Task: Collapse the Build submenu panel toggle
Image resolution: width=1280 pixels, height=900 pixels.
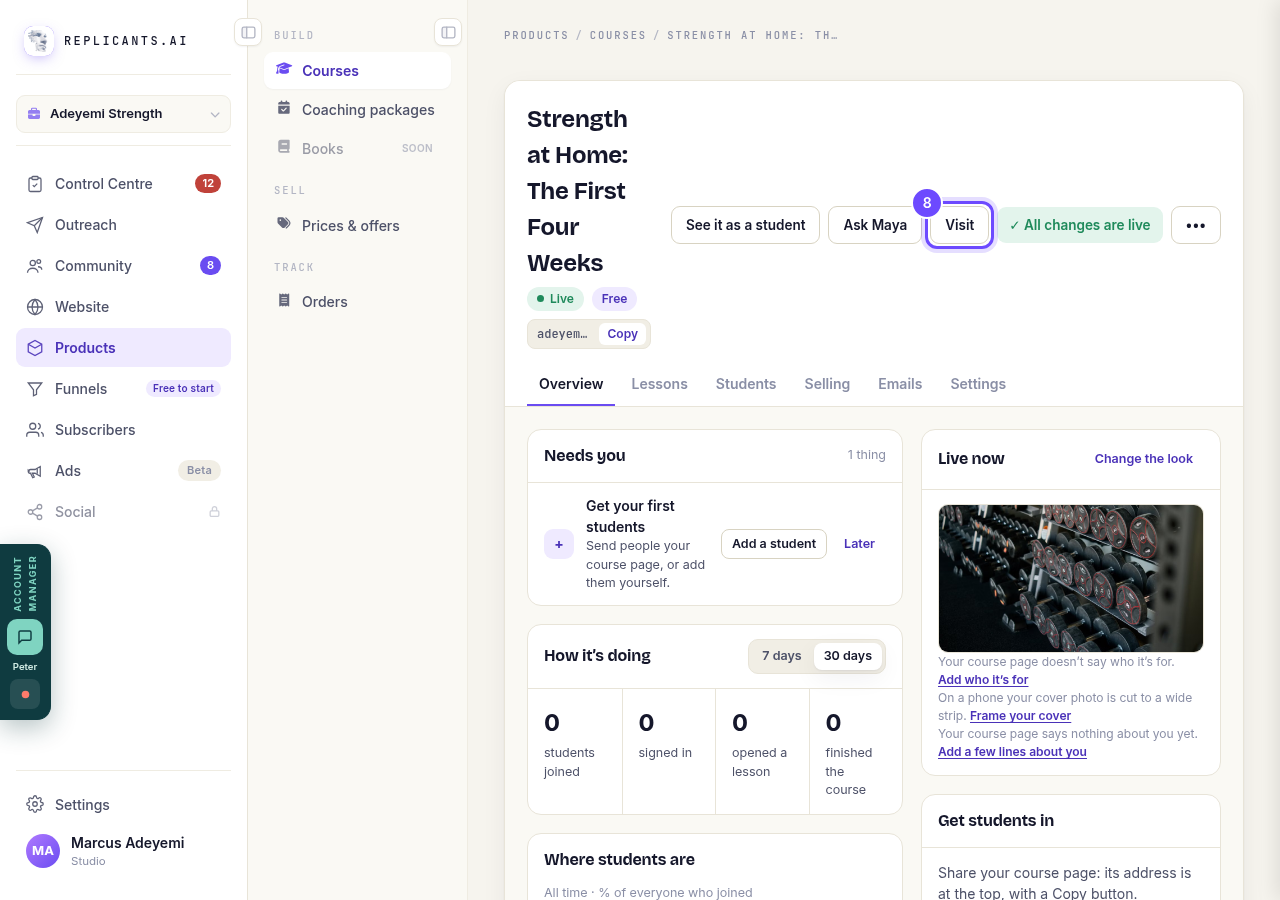Action: pos(448,33)
